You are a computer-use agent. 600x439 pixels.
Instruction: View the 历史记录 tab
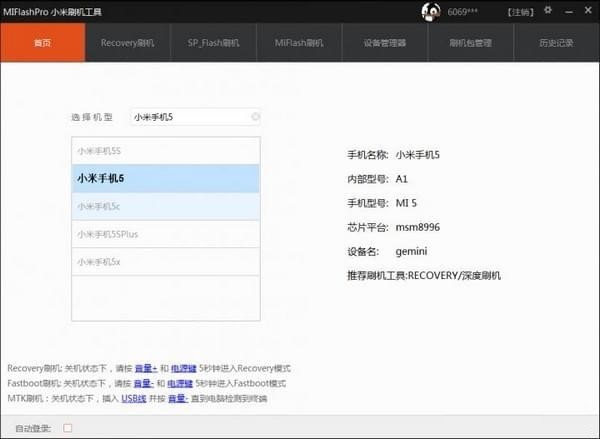tap(556, 43)
